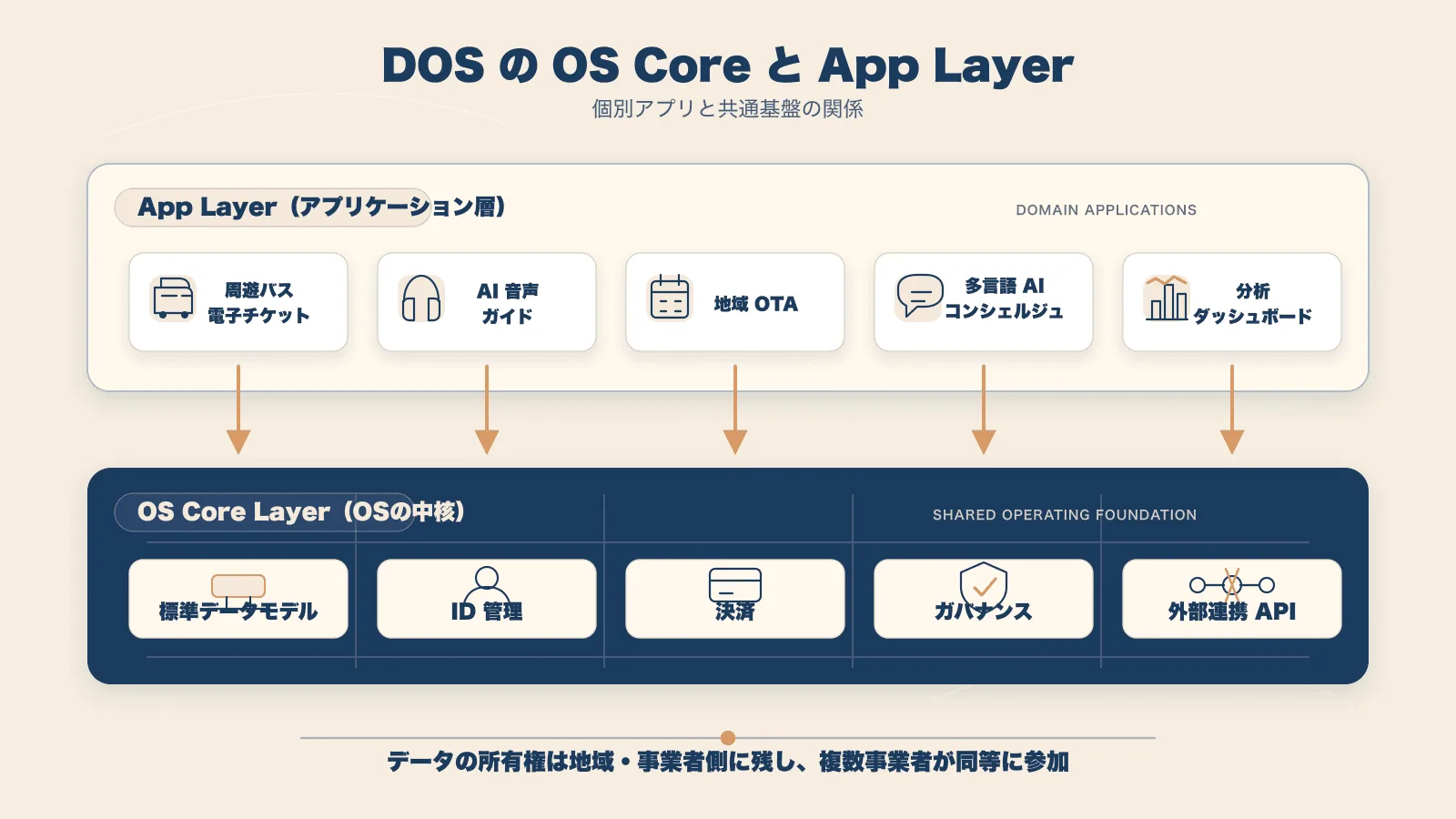
Task: Click the bar chart icon on 分析ダッシュボード card
Action: click(x=1167, y=298)
